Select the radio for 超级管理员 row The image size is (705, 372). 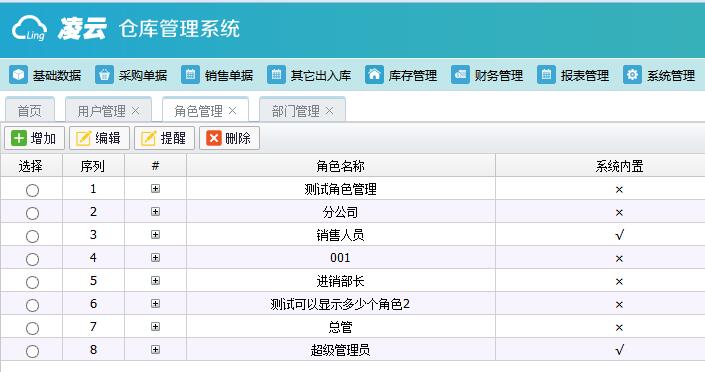[32, 351]
